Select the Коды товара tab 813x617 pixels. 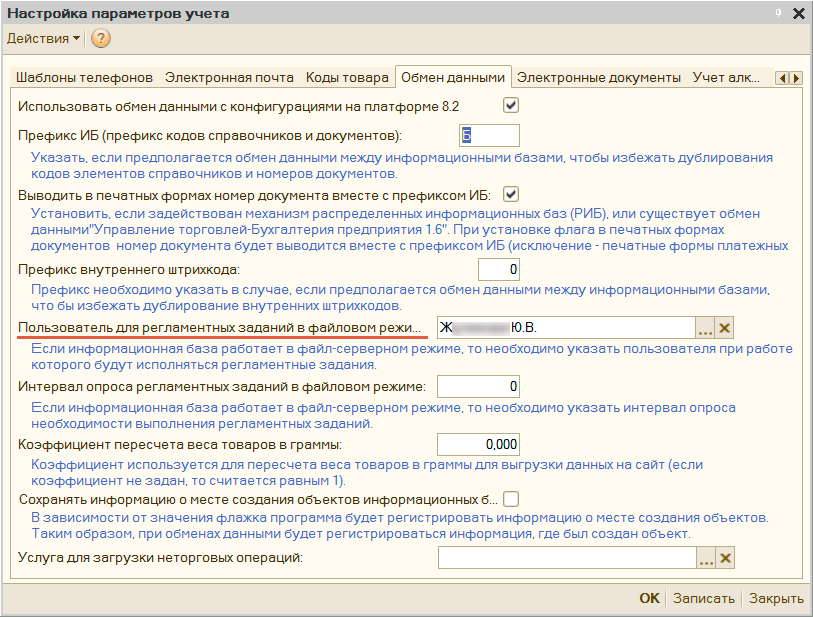(x=347, y=77)
